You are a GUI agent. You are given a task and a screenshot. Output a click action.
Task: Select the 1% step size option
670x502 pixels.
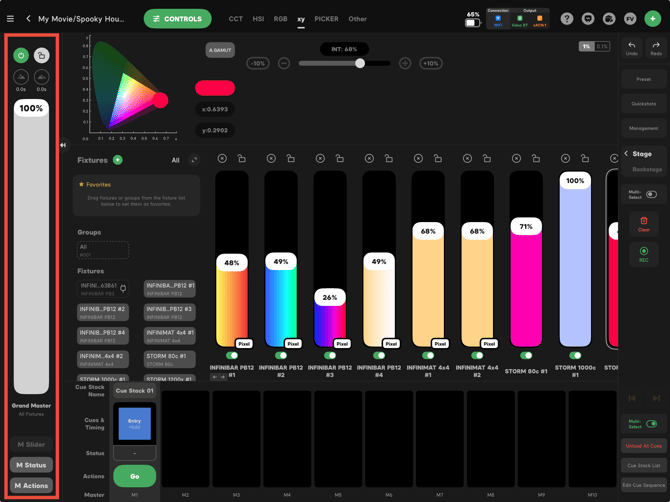point(587,46)
